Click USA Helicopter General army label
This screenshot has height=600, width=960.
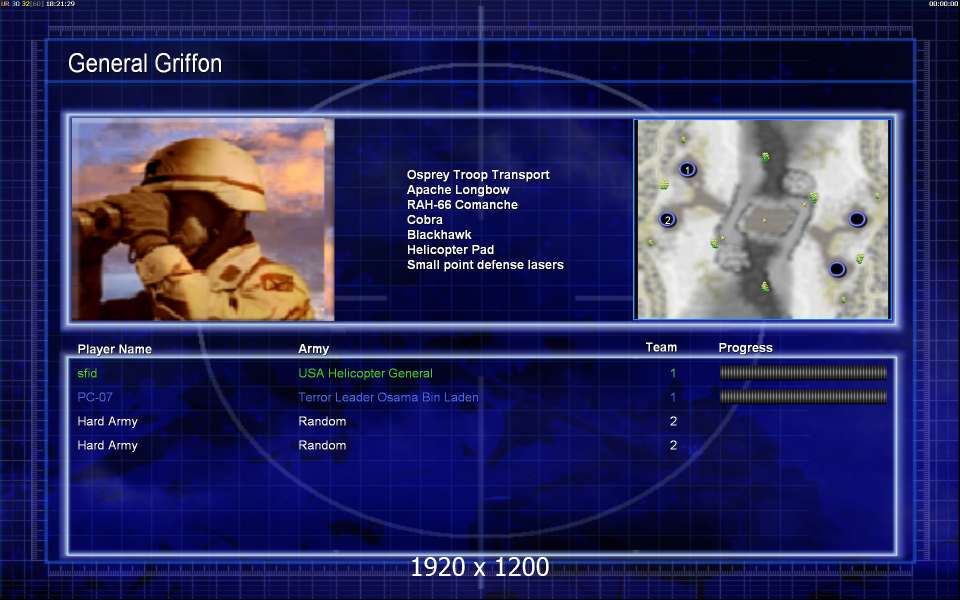tap(366, 373)
